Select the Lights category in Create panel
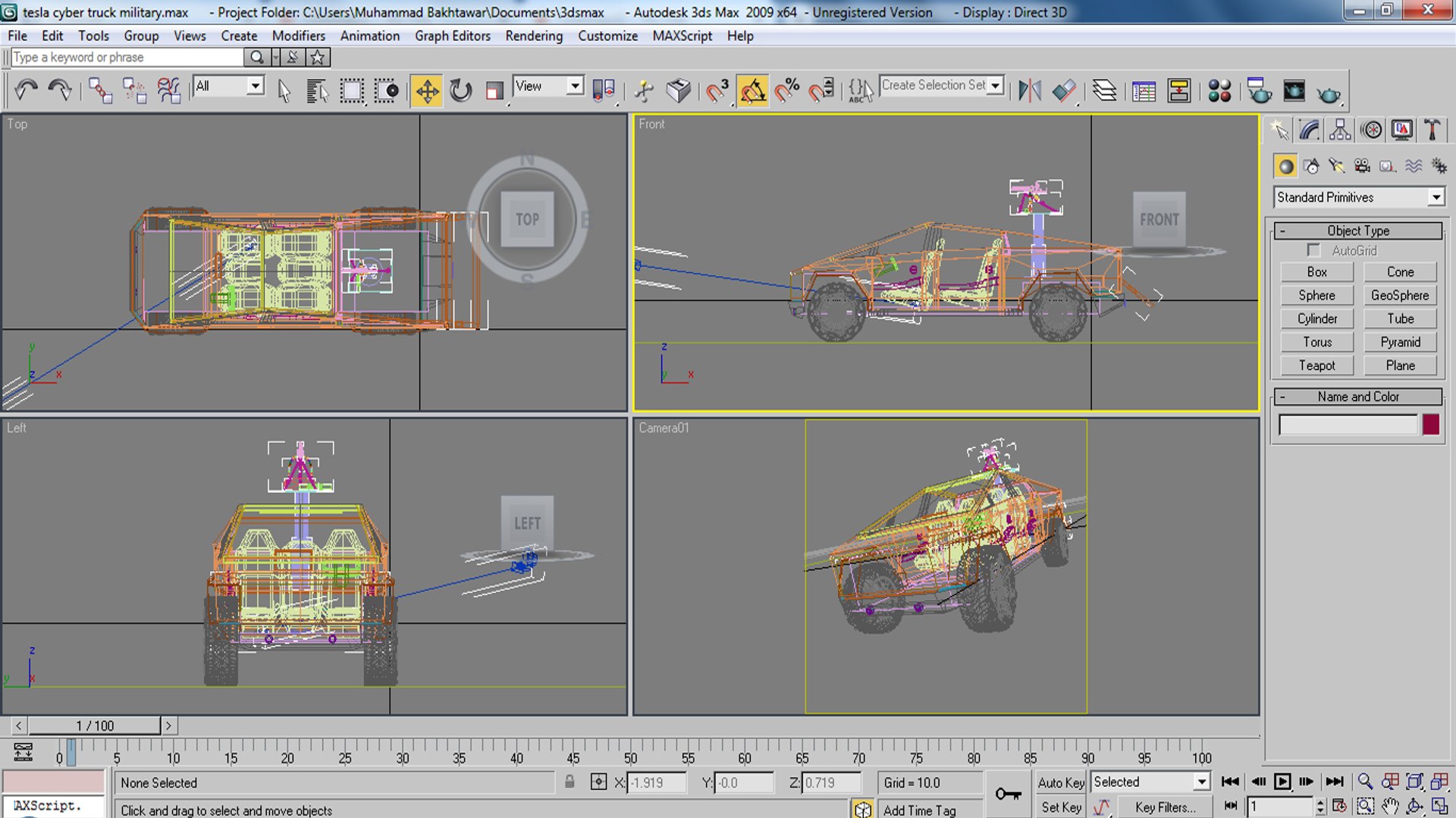The height and width of the screenshot is (818, 1456). [1336, 166]
